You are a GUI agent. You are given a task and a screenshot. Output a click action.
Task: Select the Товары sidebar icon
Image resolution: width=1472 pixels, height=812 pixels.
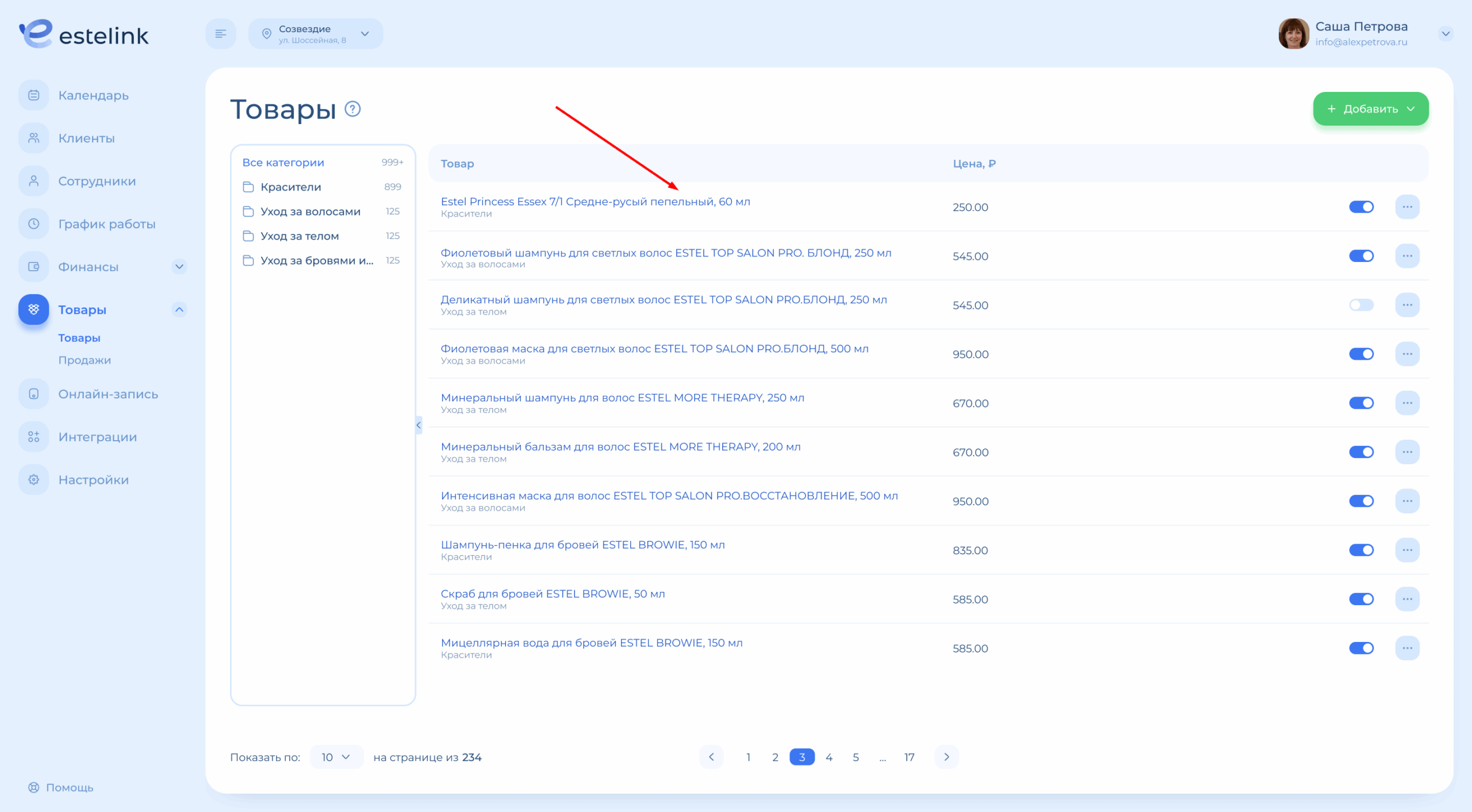[34, 309]
